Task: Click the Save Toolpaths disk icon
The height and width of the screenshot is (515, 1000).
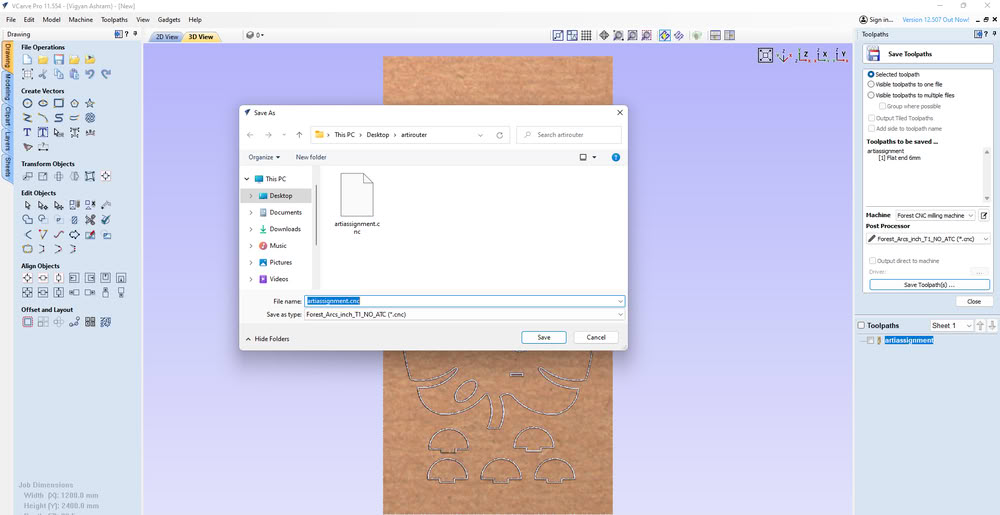Action: tap(874, 54)
